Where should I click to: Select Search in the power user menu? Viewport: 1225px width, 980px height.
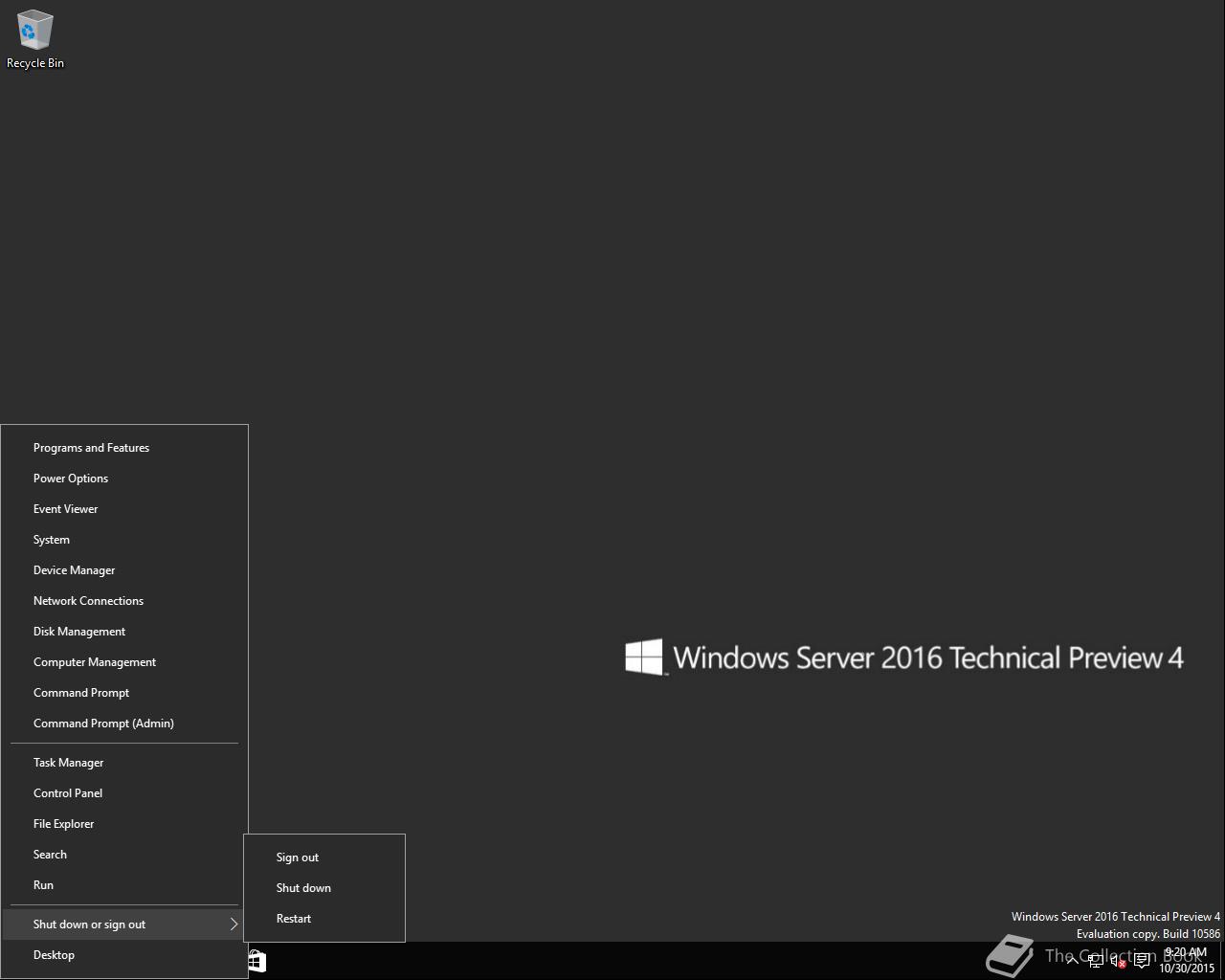tap(124, 855)
